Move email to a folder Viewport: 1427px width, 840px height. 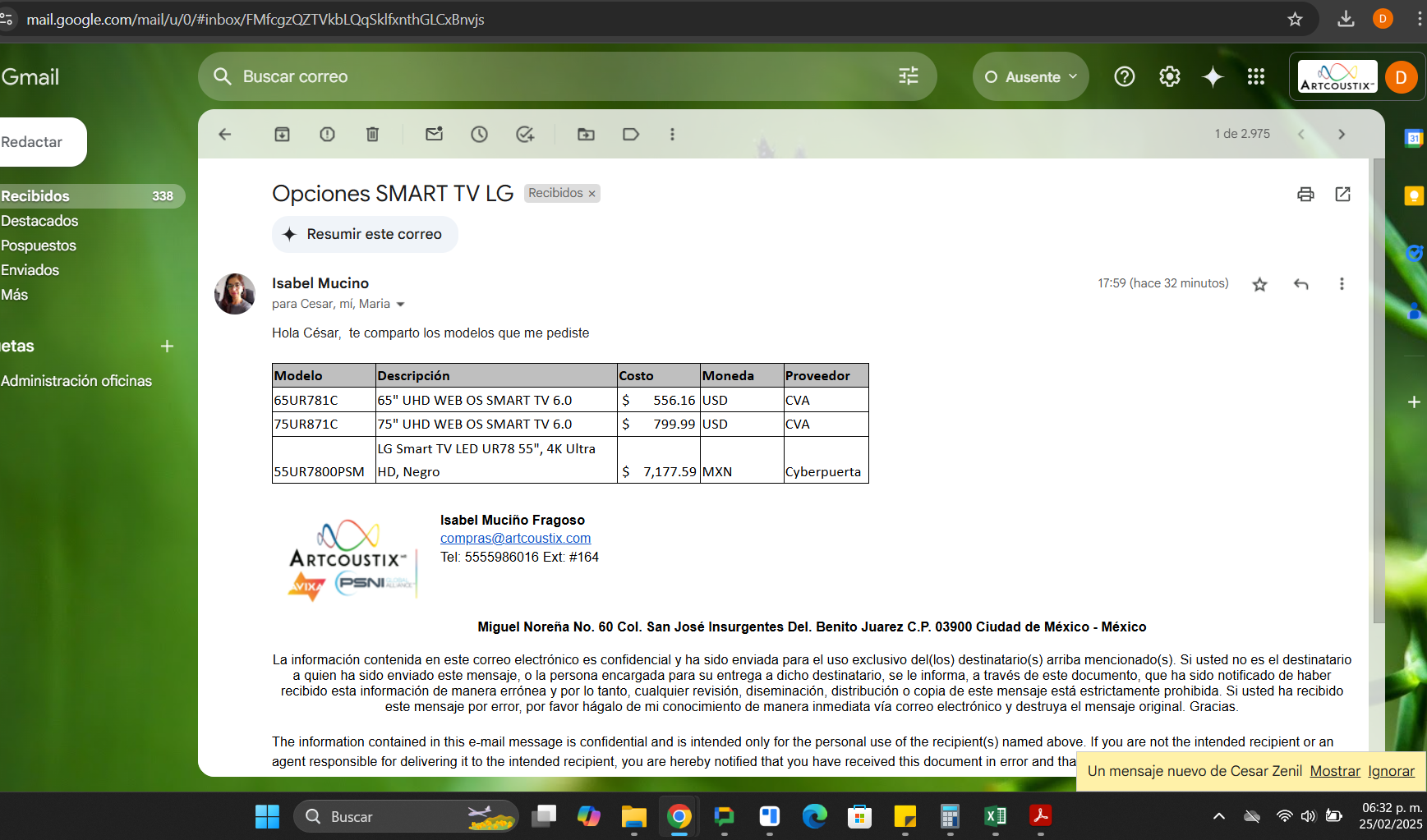[x=586, y=134]
